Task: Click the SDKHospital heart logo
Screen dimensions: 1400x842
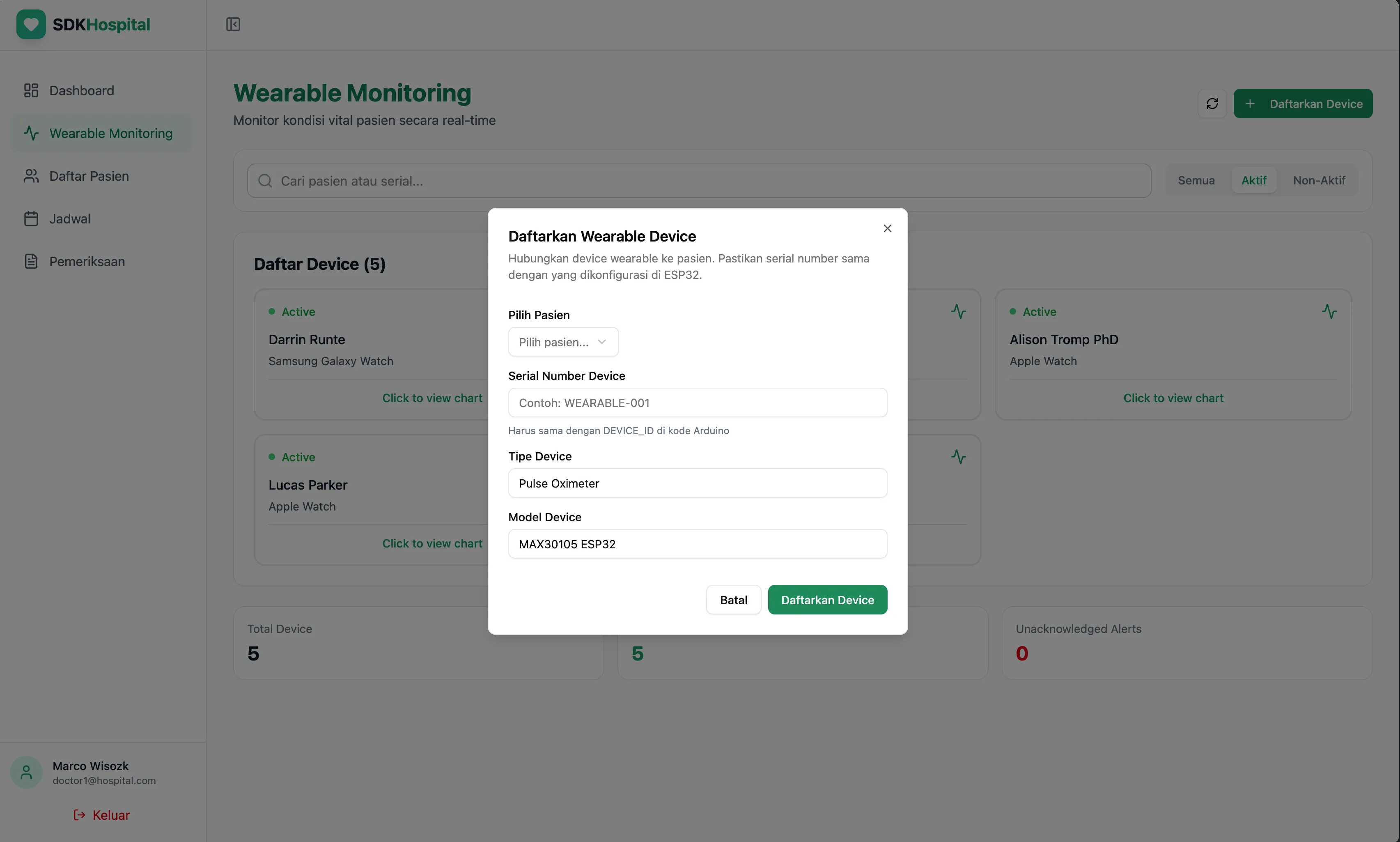Action: click(31, 24)
